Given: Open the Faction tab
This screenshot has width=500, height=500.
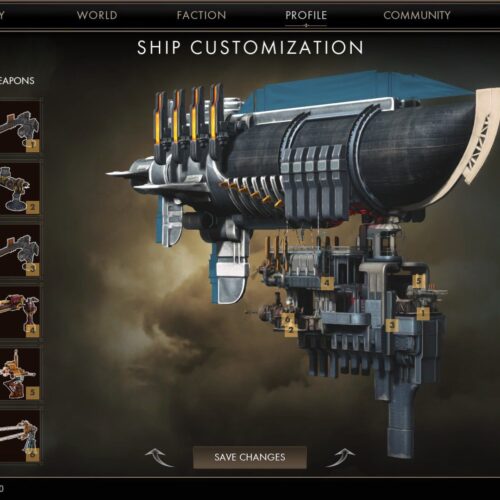Looking at the screenshot, I should point(201,15).
